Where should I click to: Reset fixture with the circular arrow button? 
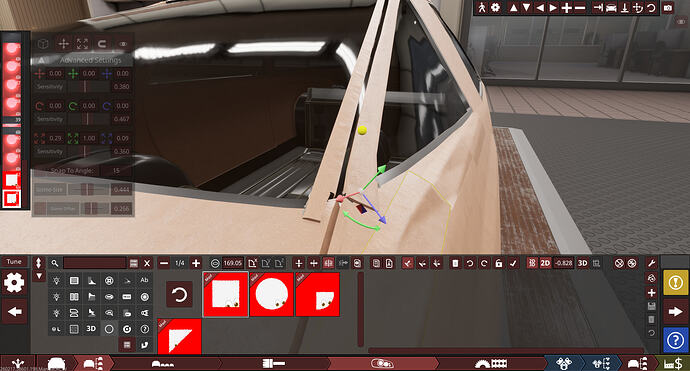pos(179,294)
